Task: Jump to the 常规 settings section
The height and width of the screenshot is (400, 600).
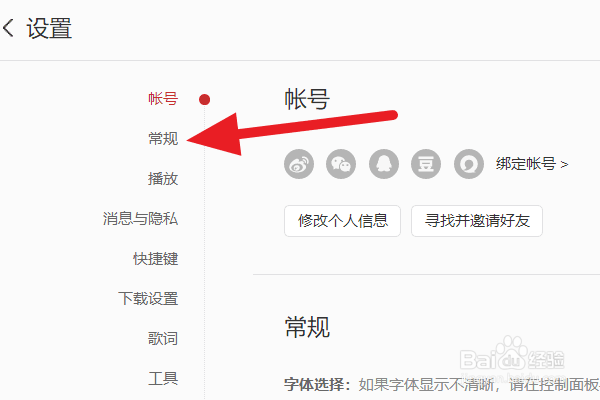Action: [163, 139]
